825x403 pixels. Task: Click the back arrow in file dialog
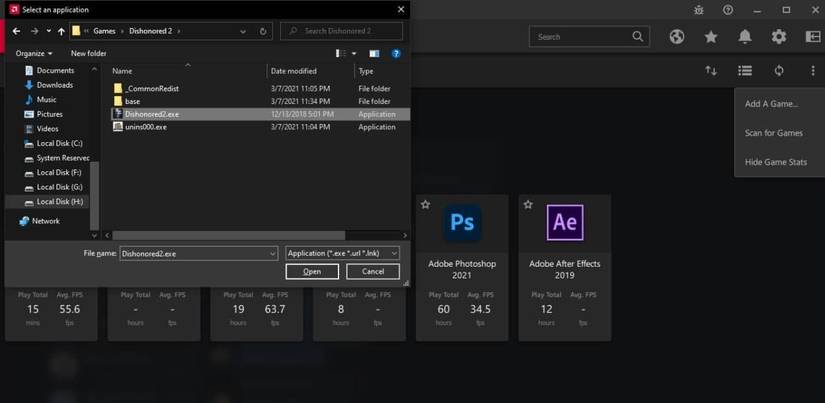point(16,31)
